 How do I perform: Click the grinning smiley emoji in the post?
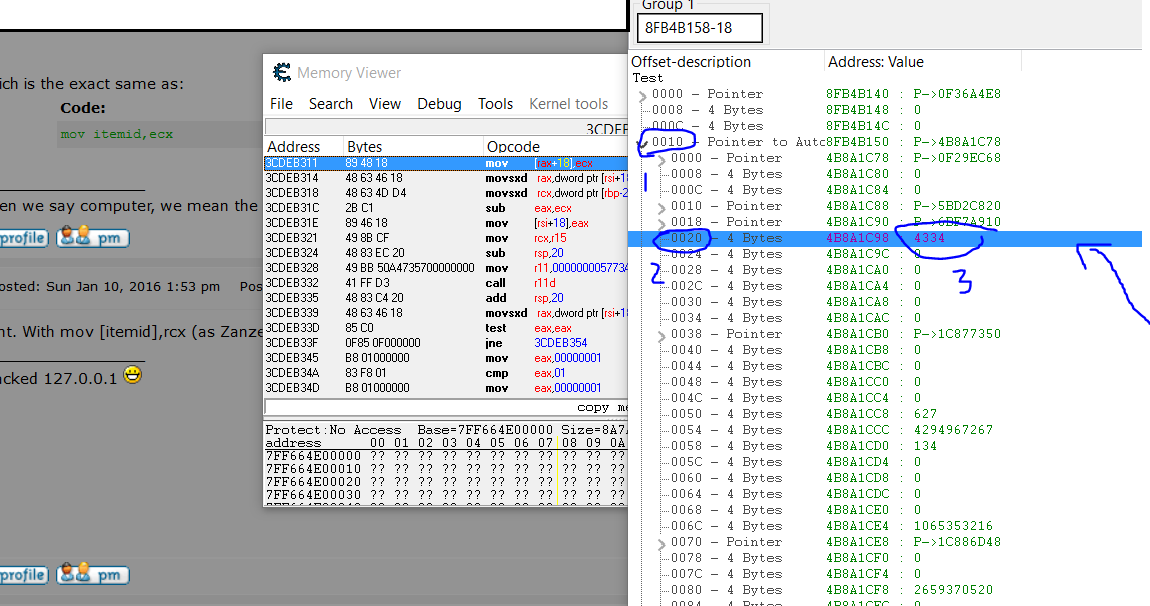[132, 377]
